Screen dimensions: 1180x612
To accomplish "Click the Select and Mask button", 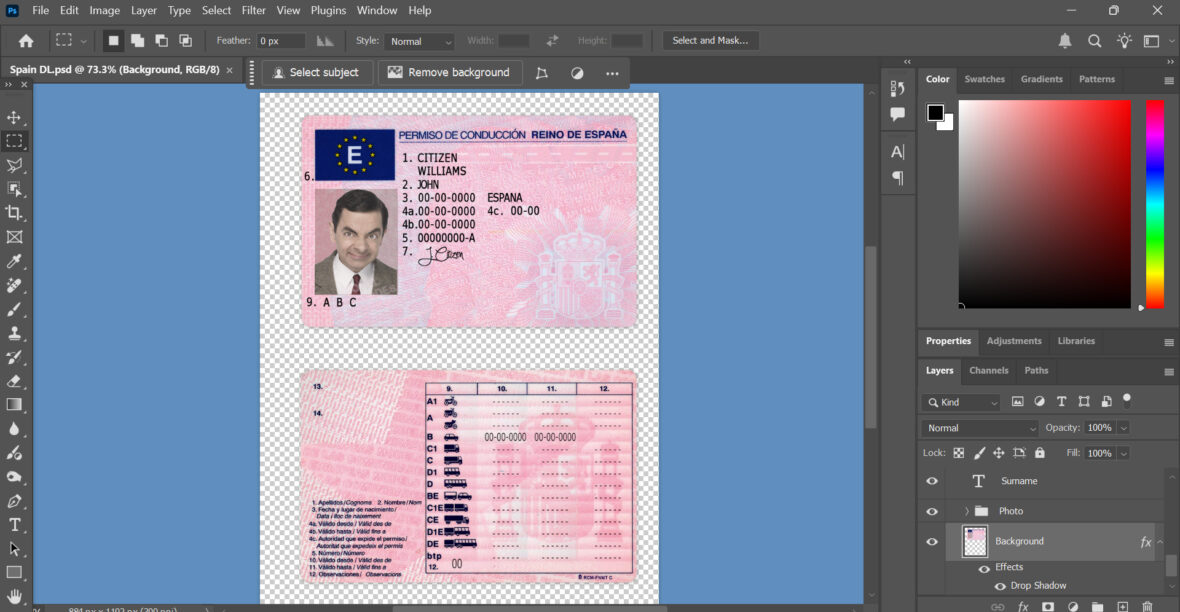I will pos(710,41).
